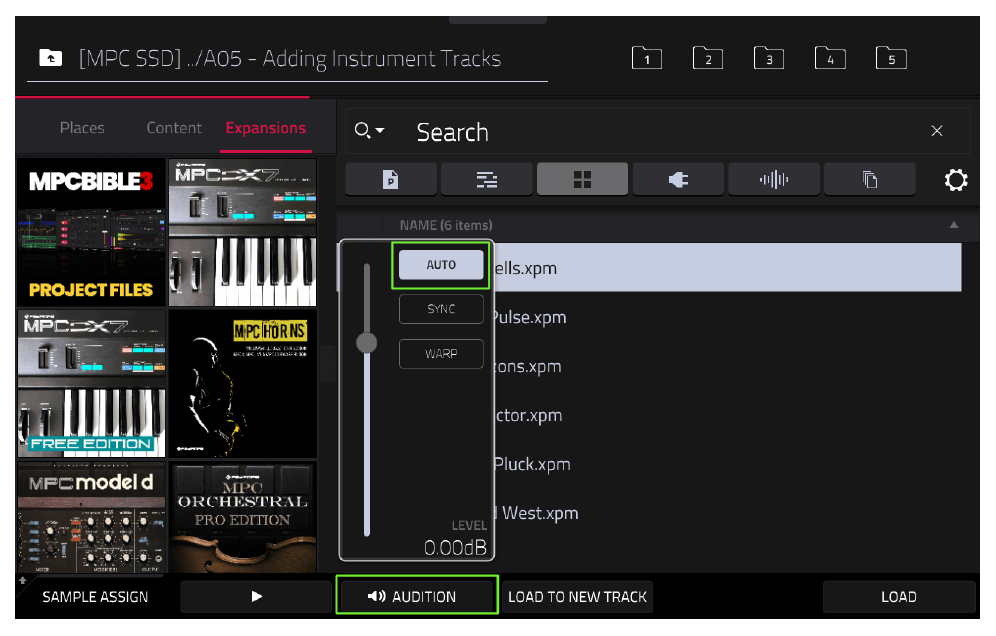
Task: Open folder shortcut 5
Action: 891,58
